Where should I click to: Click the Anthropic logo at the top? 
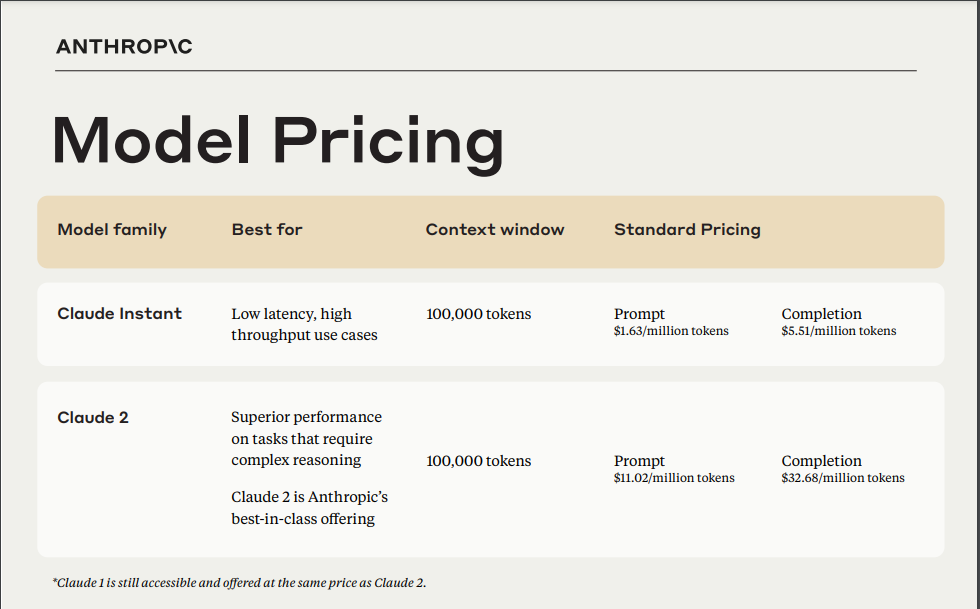[124, 47]
